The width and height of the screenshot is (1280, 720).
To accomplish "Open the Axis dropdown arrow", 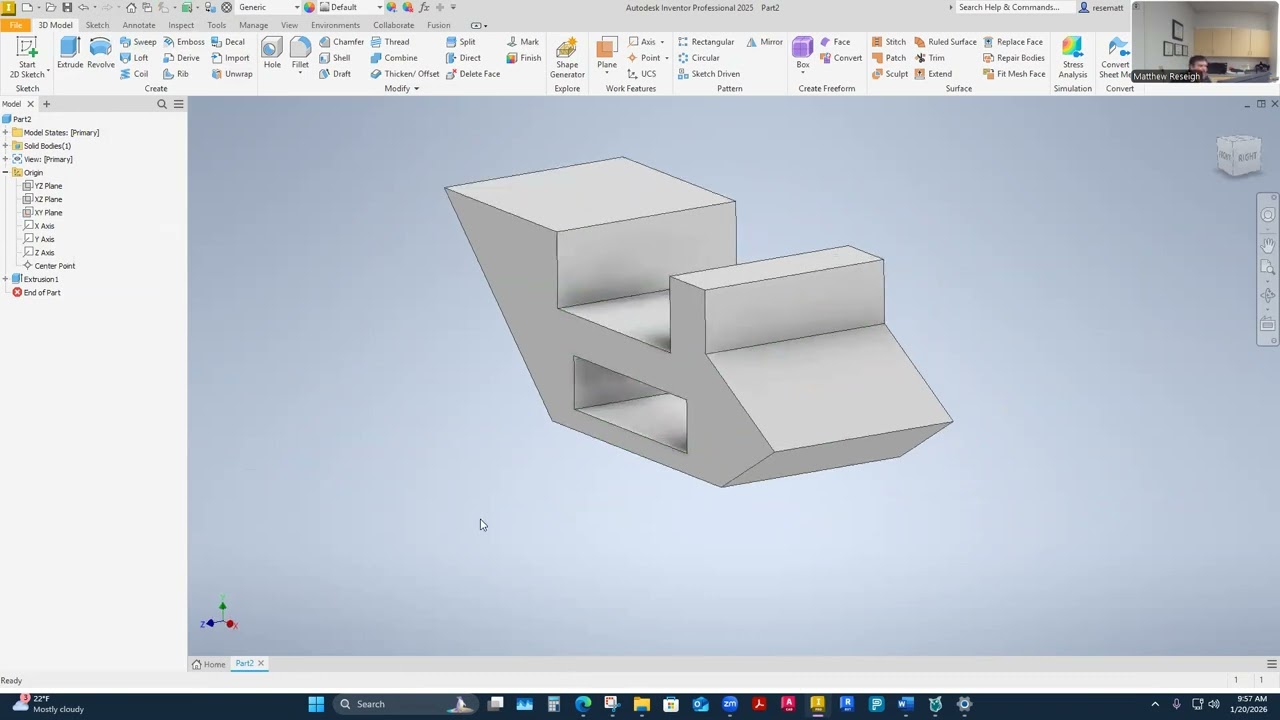I will [661, 42].
